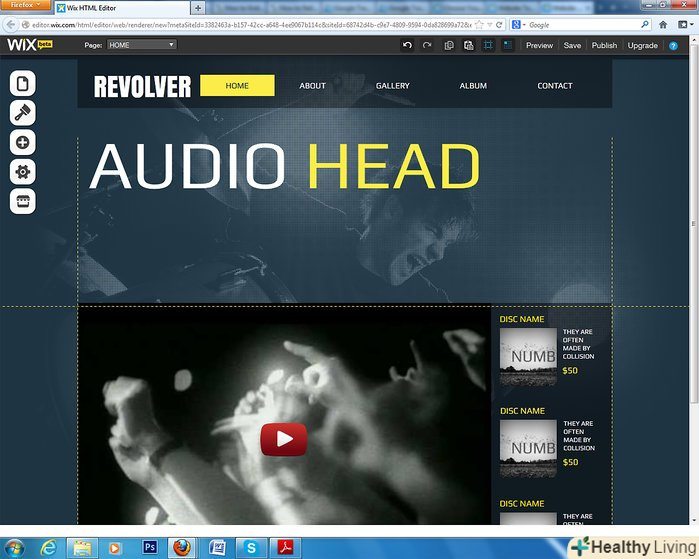The width and height of the screenshot is (699, 559).
Task: Click the Paste icon in Wix toolbar
Action: pyautogui.click(x=469, y=45)
